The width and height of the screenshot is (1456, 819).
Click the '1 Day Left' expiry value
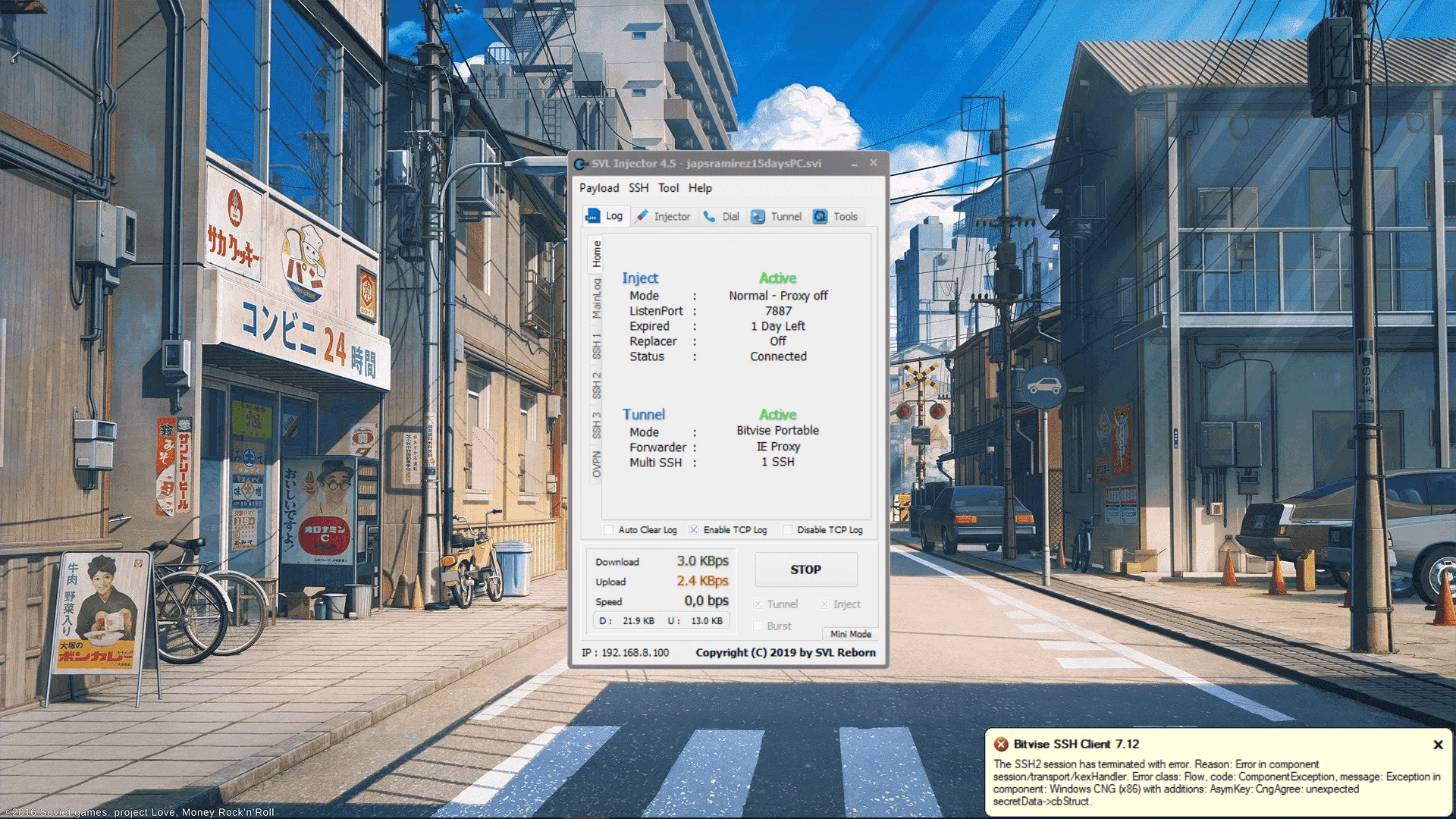(x=778, y=326)
